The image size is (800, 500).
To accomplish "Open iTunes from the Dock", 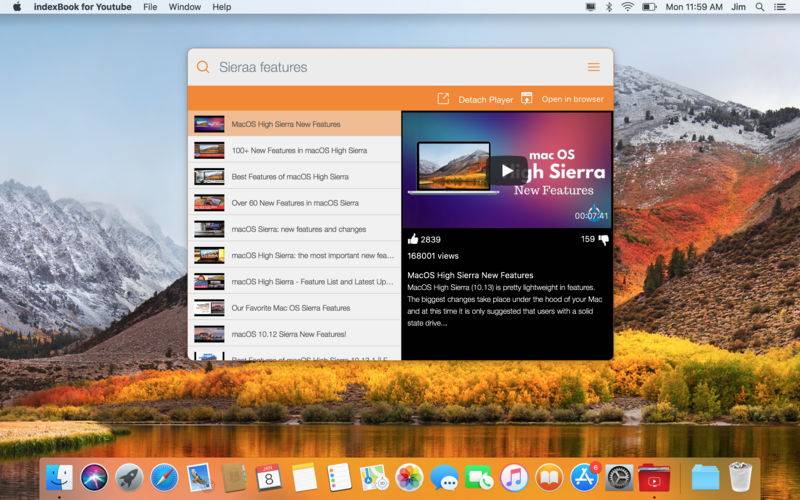I will tap(514, 478).
